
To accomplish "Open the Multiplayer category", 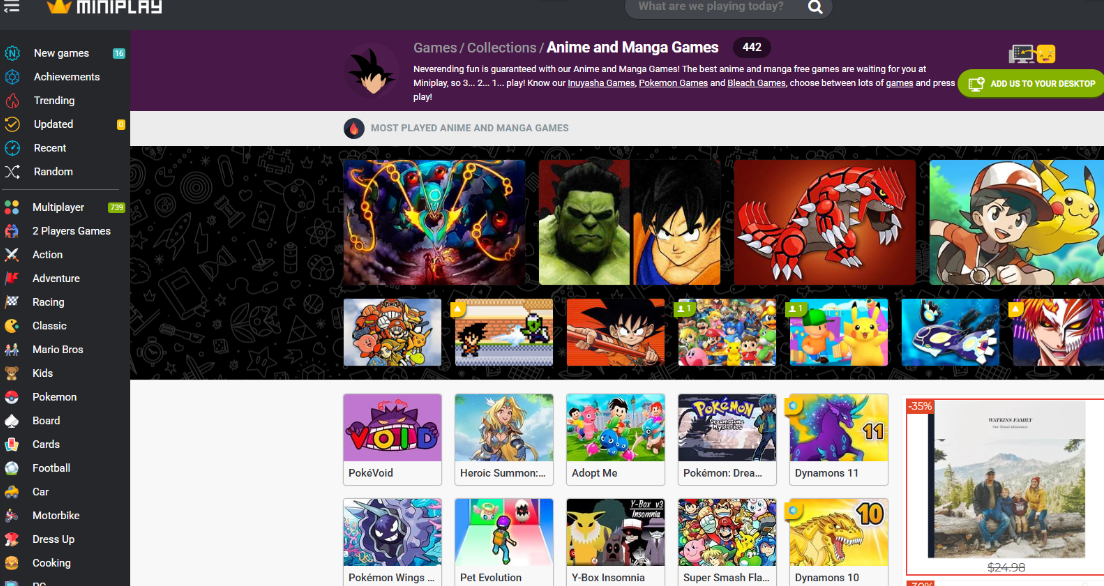I will [58, 207].
